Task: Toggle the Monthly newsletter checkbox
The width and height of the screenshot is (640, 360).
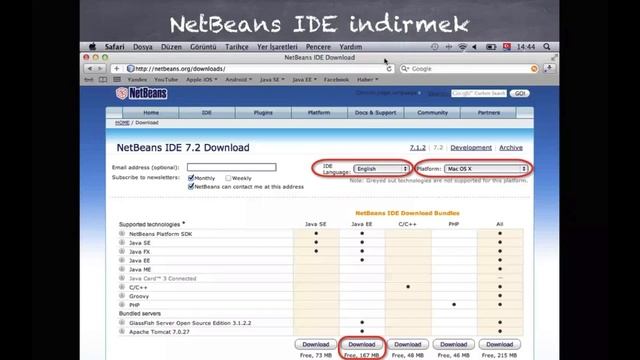Action: coord(191,178)
